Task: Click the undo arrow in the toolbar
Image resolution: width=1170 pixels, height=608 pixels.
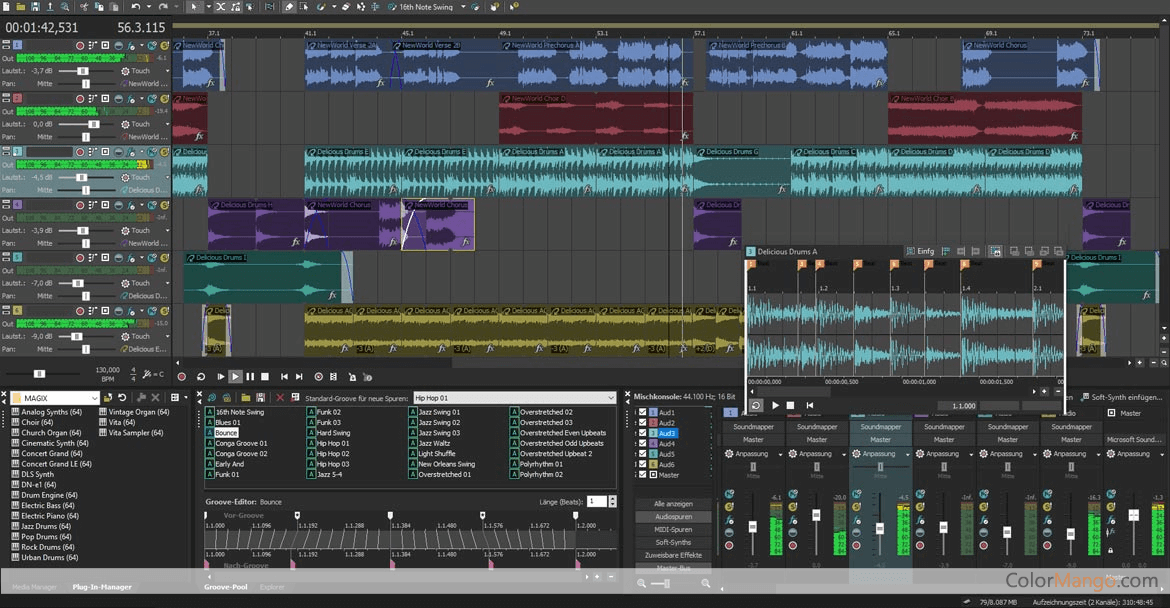Action: point(136,7)
